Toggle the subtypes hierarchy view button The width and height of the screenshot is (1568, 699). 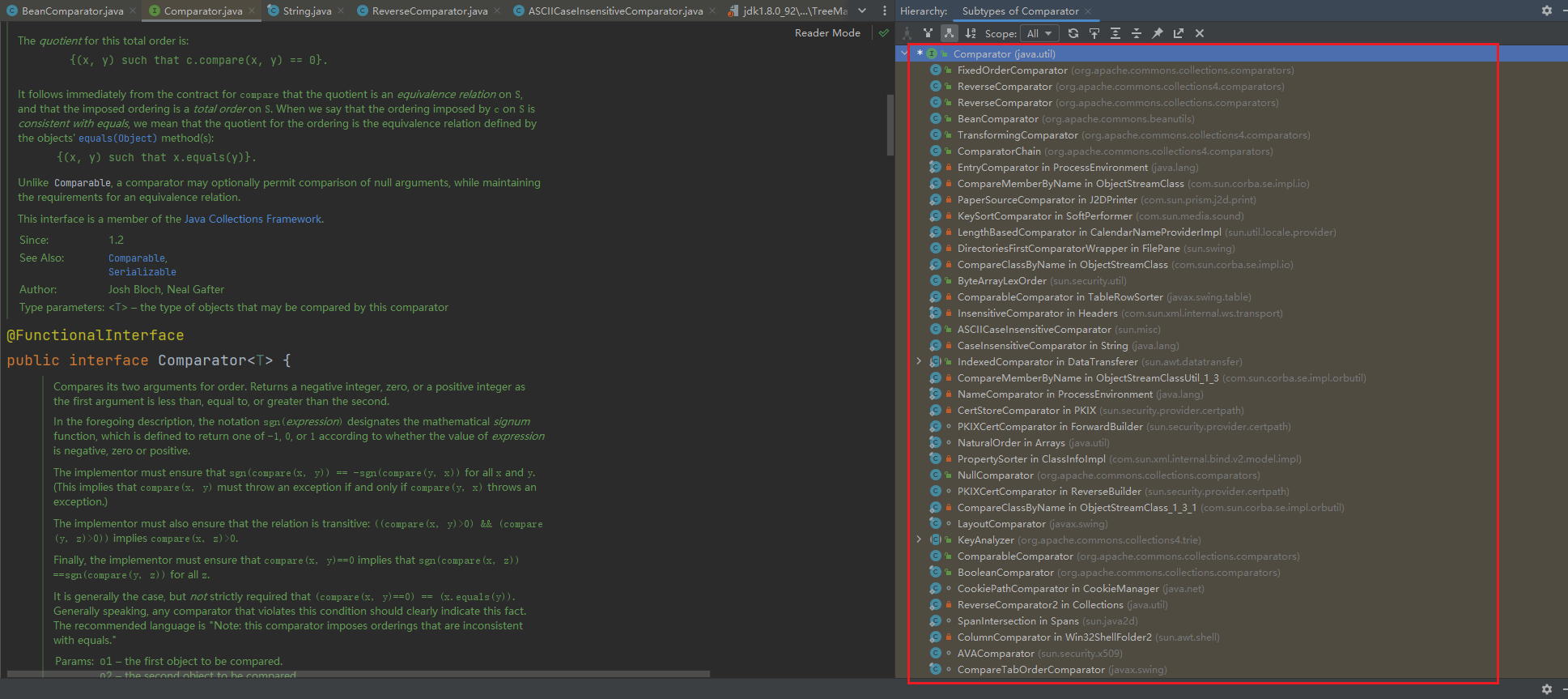[949, 33]
